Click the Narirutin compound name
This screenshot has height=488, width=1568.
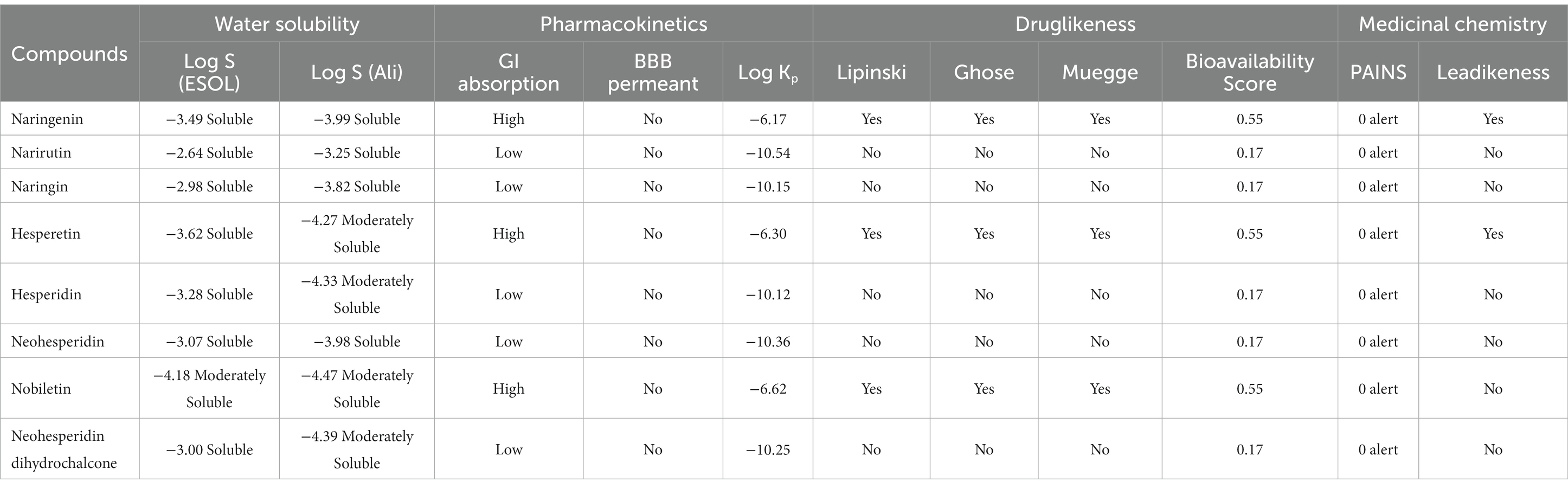click(41, 153)
